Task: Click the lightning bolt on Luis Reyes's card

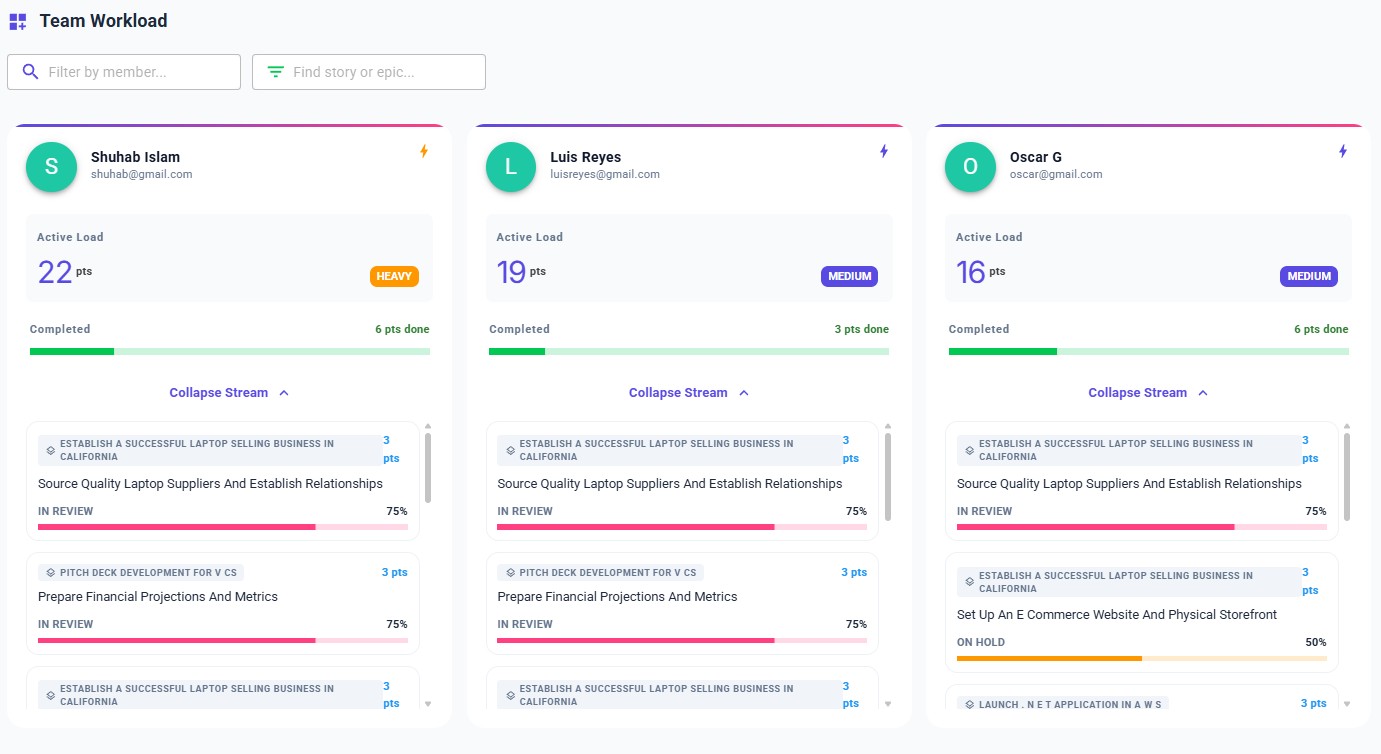Action: click(883, 151)
